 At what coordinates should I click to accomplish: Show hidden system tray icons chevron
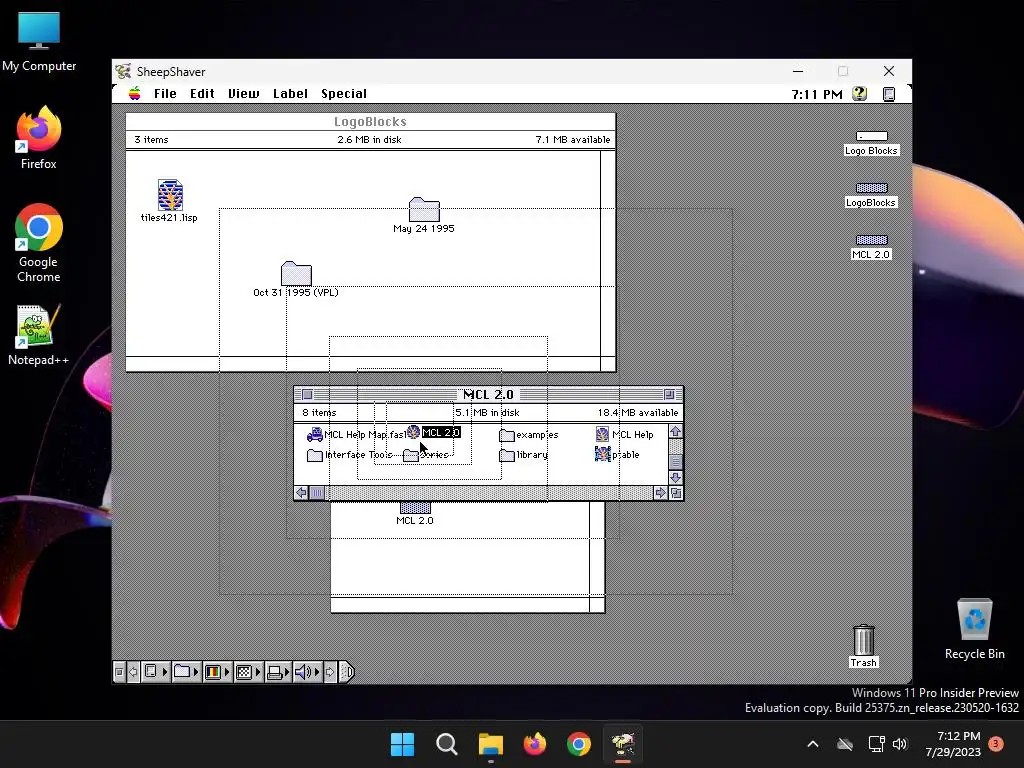point(813,744)
